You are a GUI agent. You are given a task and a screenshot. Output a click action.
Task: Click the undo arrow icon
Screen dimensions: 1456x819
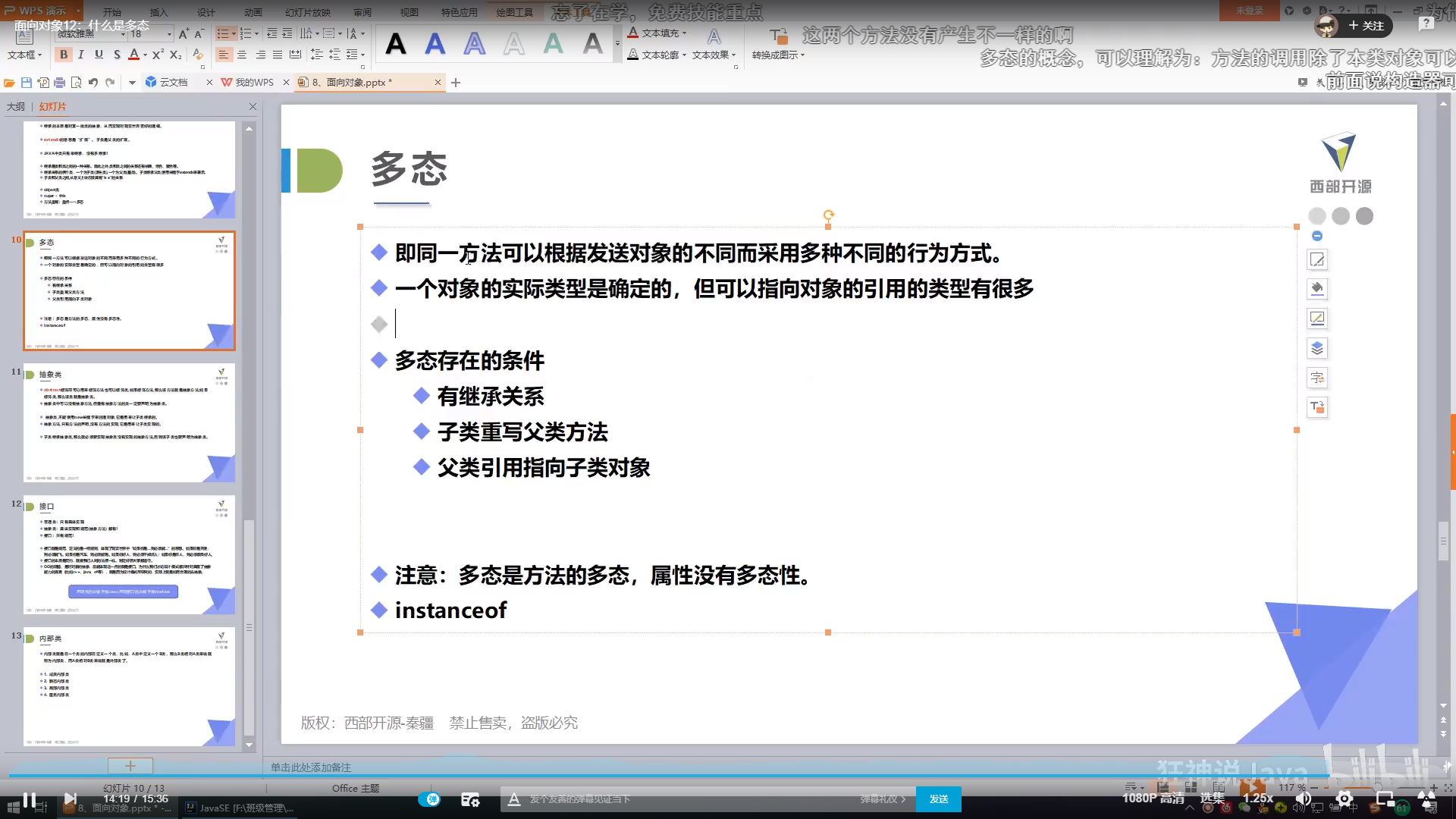tap(93, 83)
